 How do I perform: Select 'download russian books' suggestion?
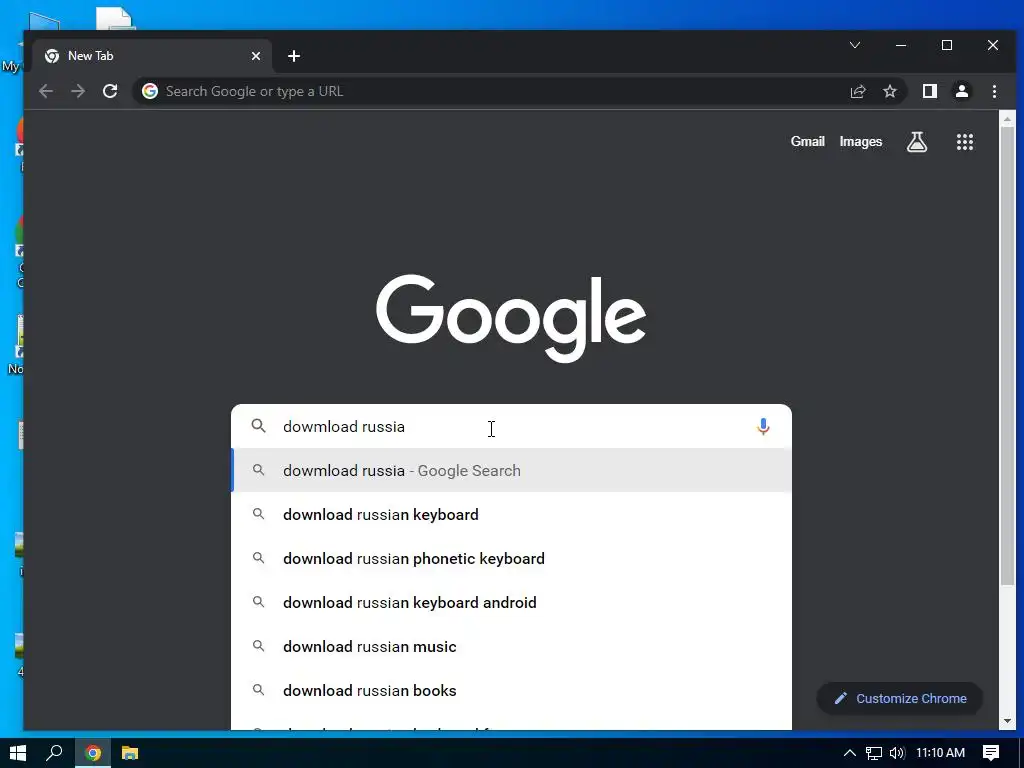click(511, 690)
